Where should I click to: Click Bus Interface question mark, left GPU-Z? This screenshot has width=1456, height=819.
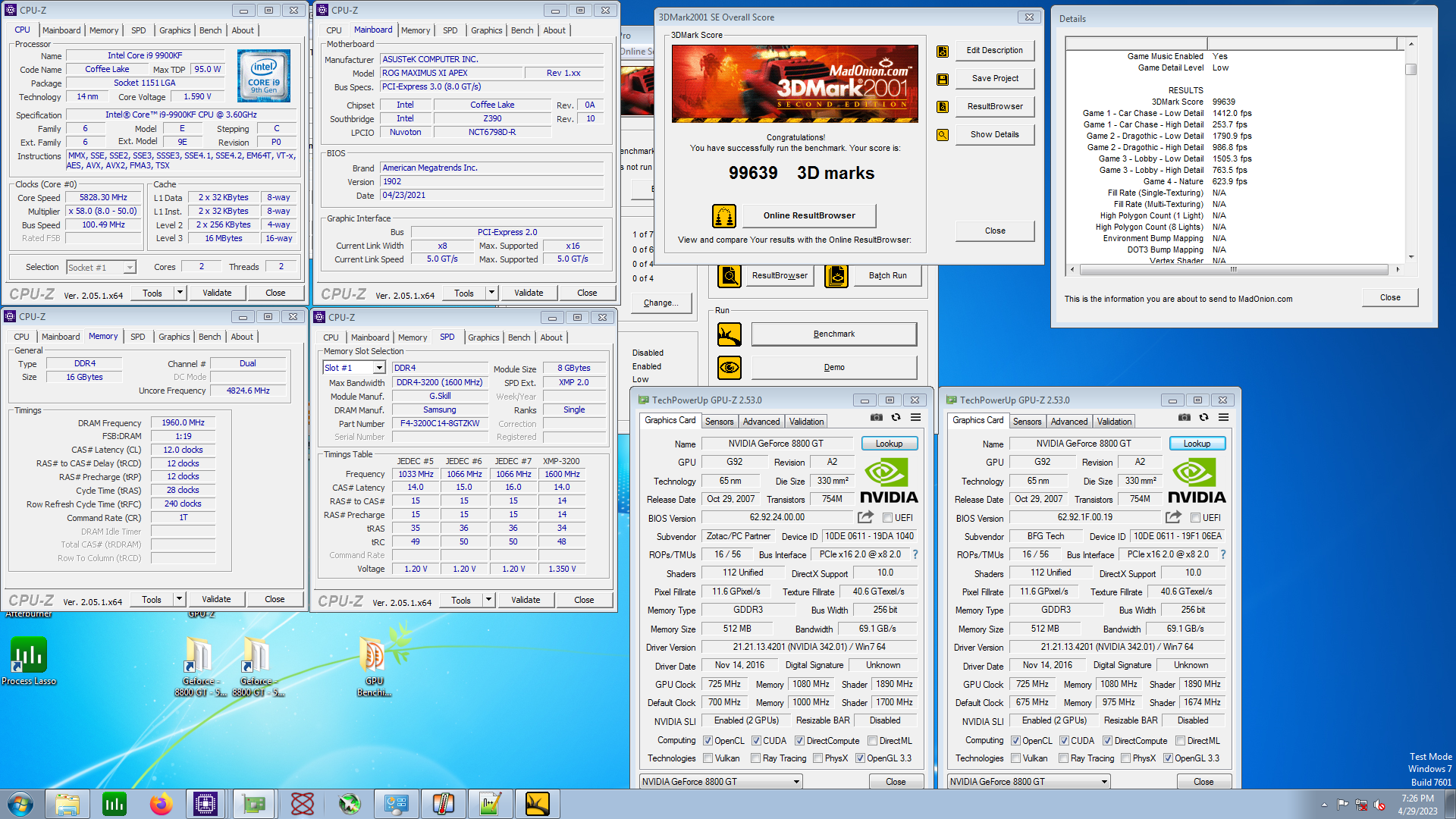pyautogui.click(x=915, y=554)
